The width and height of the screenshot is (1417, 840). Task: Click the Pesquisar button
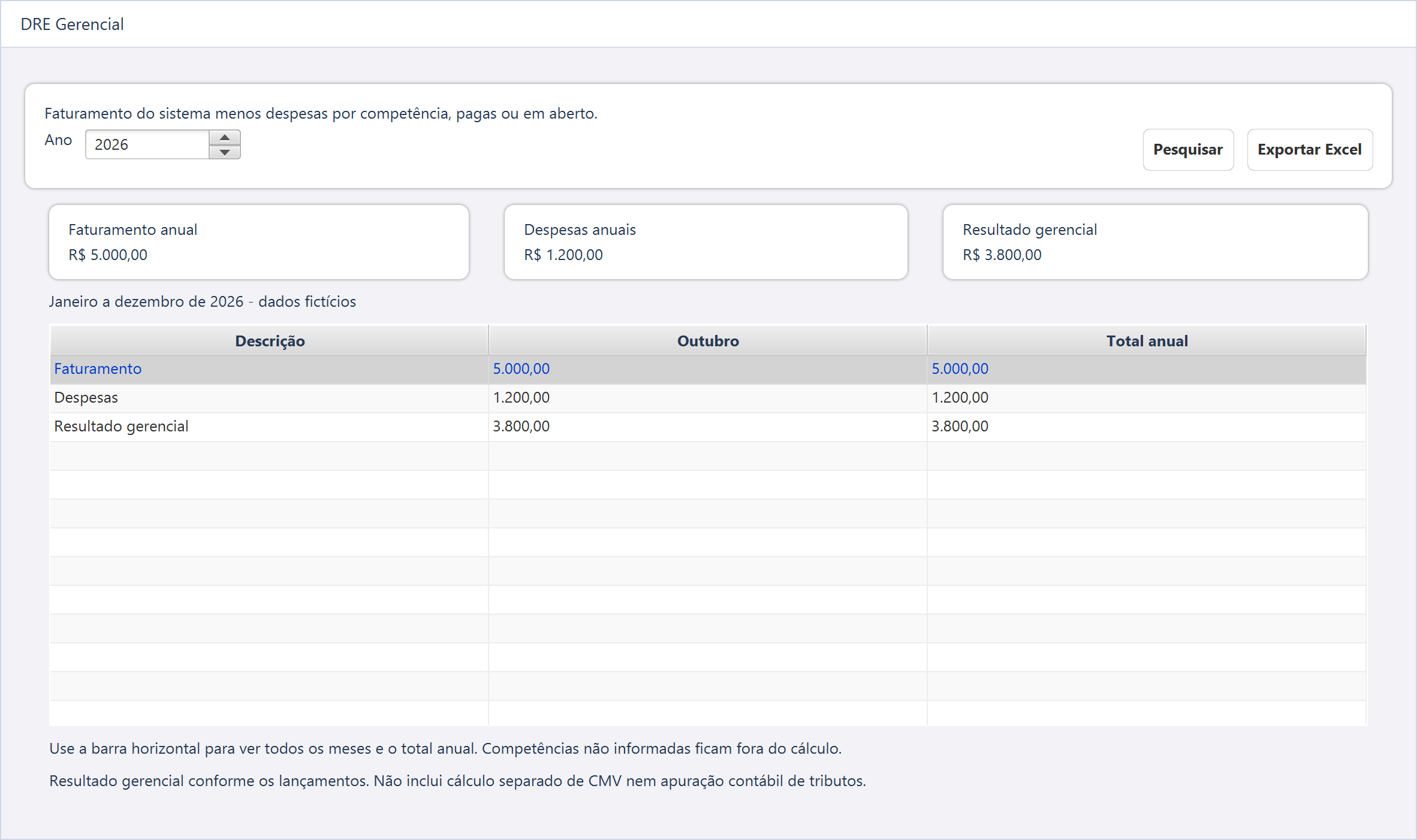1188,150
